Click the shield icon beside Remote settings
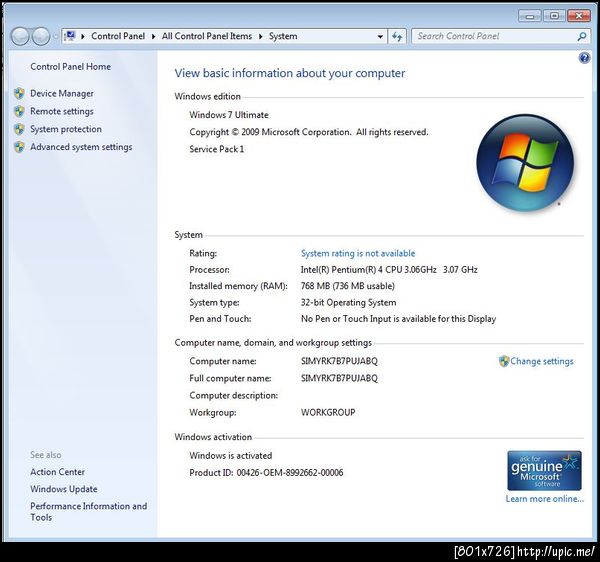Viewport: 600px width, 562px height. pyautogui.click(x=19, y=111)
